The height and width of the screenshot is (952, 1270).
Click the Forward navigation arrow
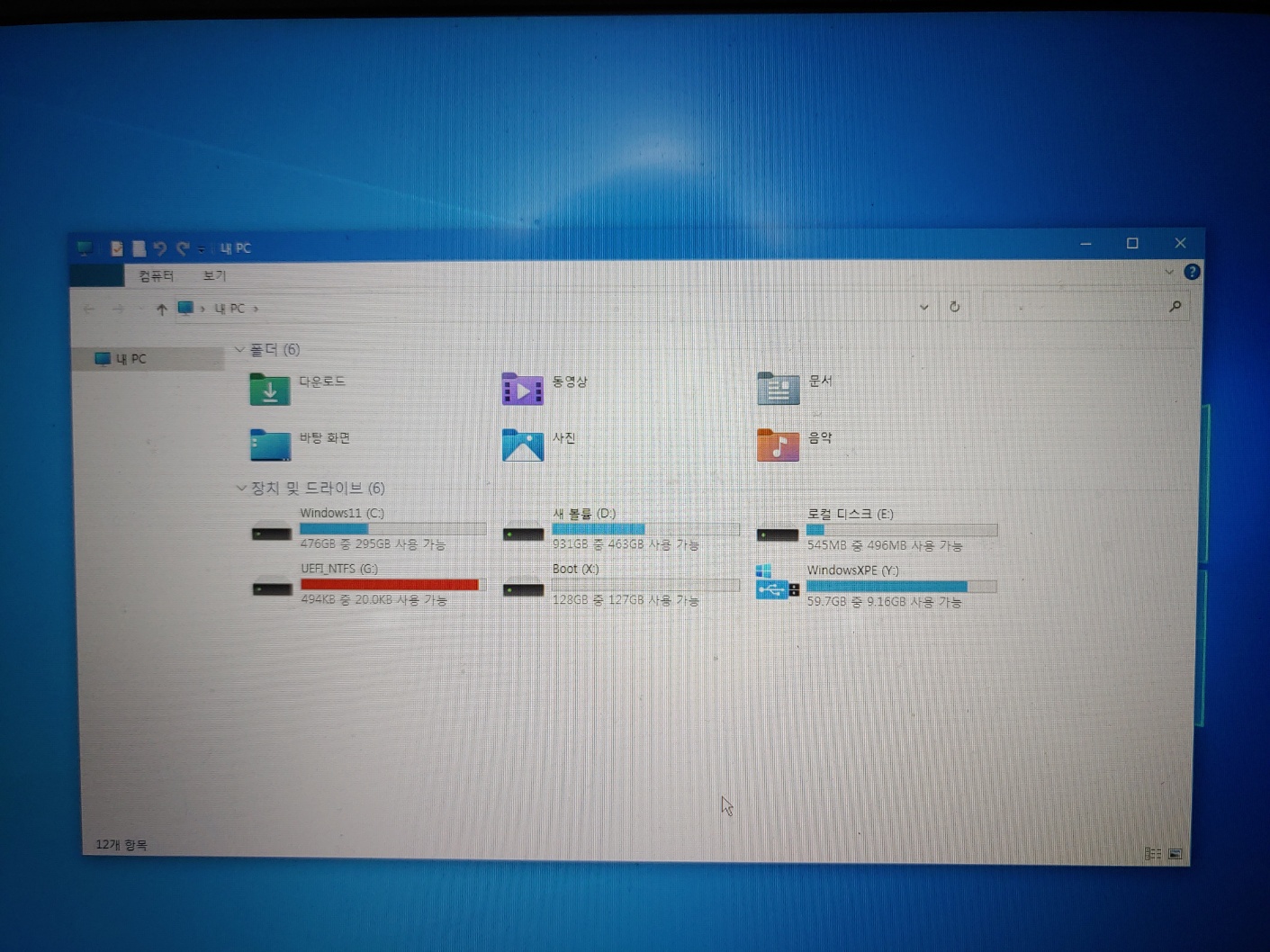pyautogui.click(x=118, y=310)
